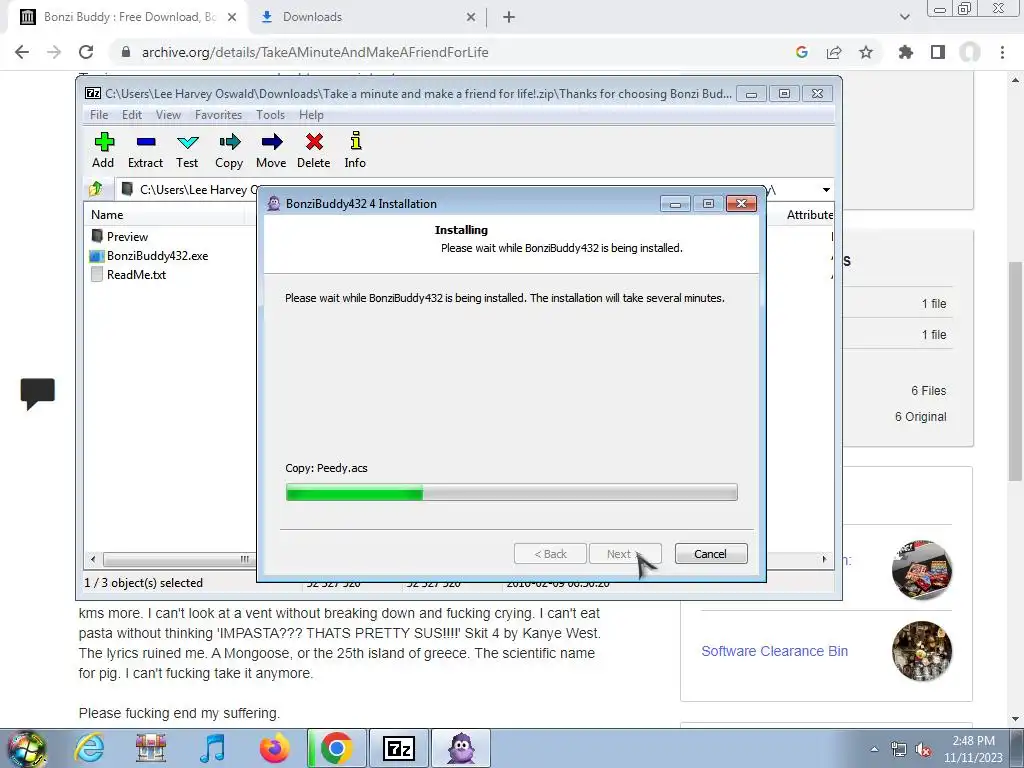The height and width of the screenshot is (768, 1024).
Task: Click the Info toolbar icon in 7-Zip
Action: click(355, 151)
